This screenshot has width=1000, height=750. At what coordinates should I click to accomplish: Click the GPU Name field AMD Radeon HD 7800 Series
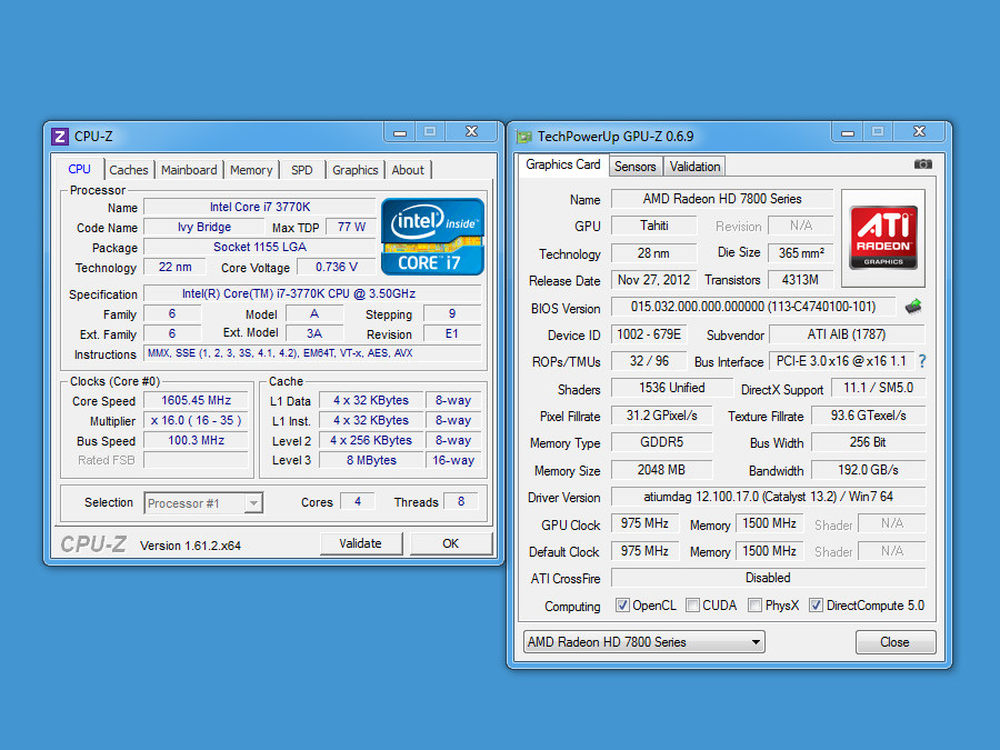click(722, 199)
